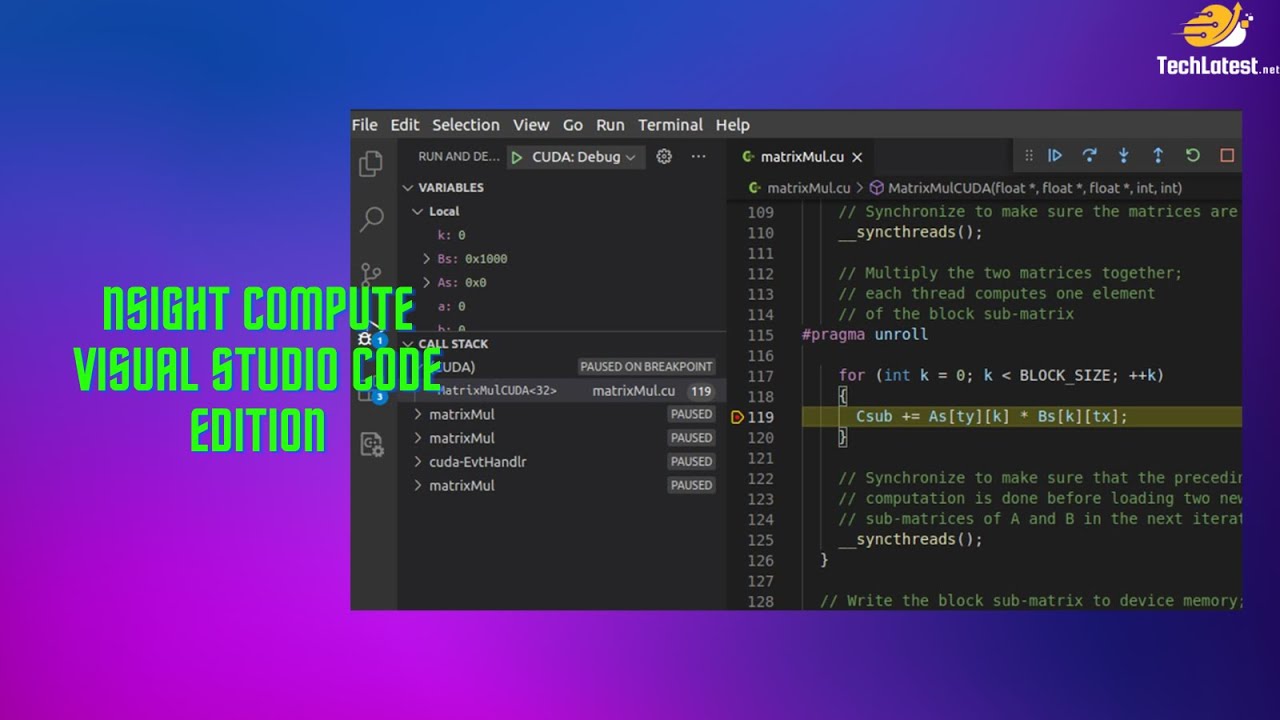Click the Step Into debug button

pyautogui.click(x=1123, y=155)
